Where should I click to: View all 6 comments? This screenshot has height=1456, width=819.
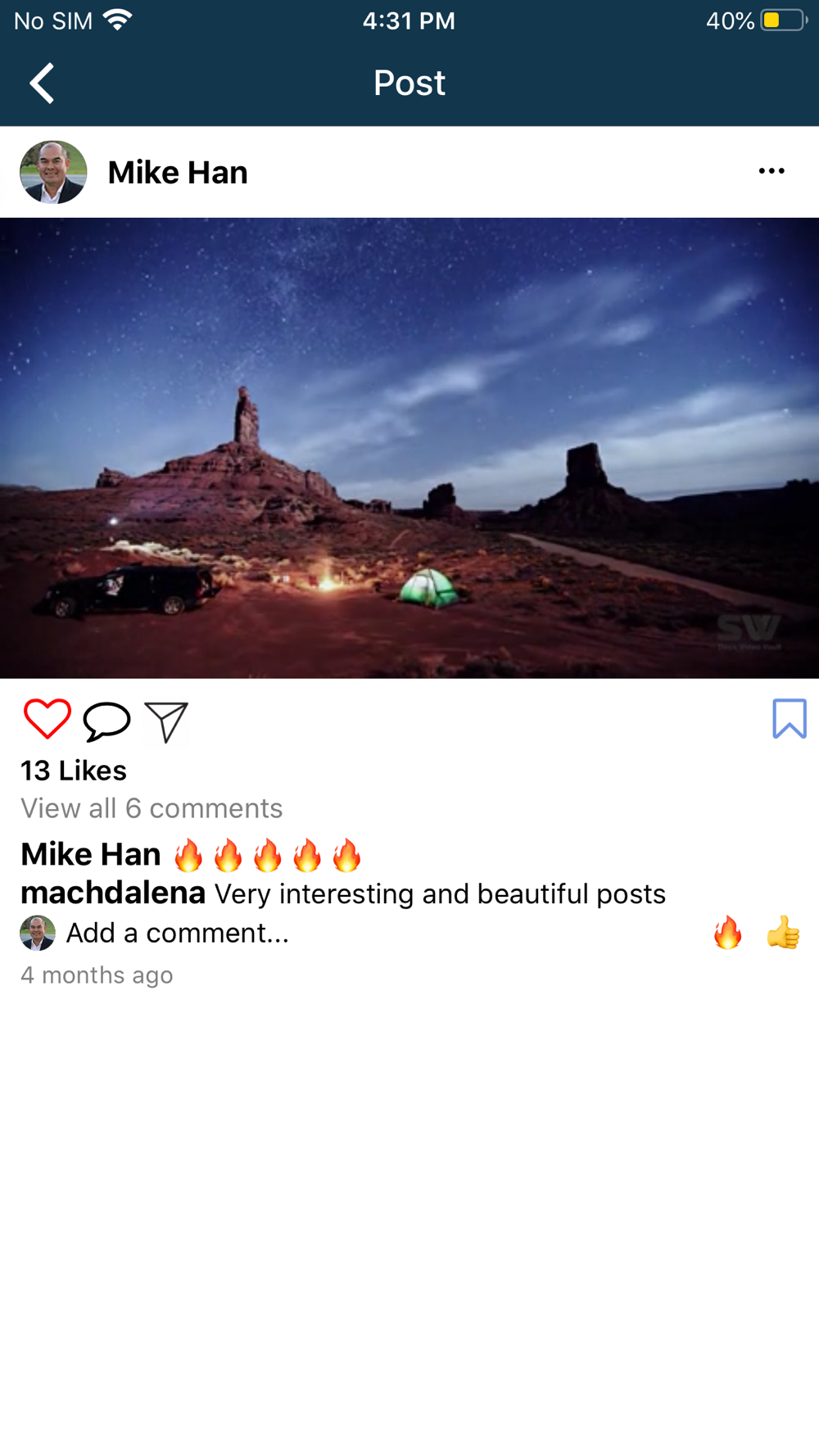click(152, 808)
